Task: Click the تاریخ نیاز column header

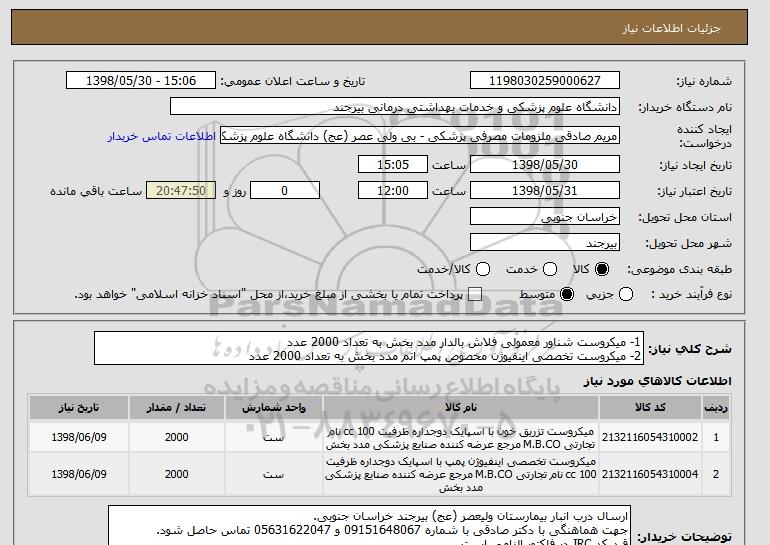Action: [x=79, y=407]
